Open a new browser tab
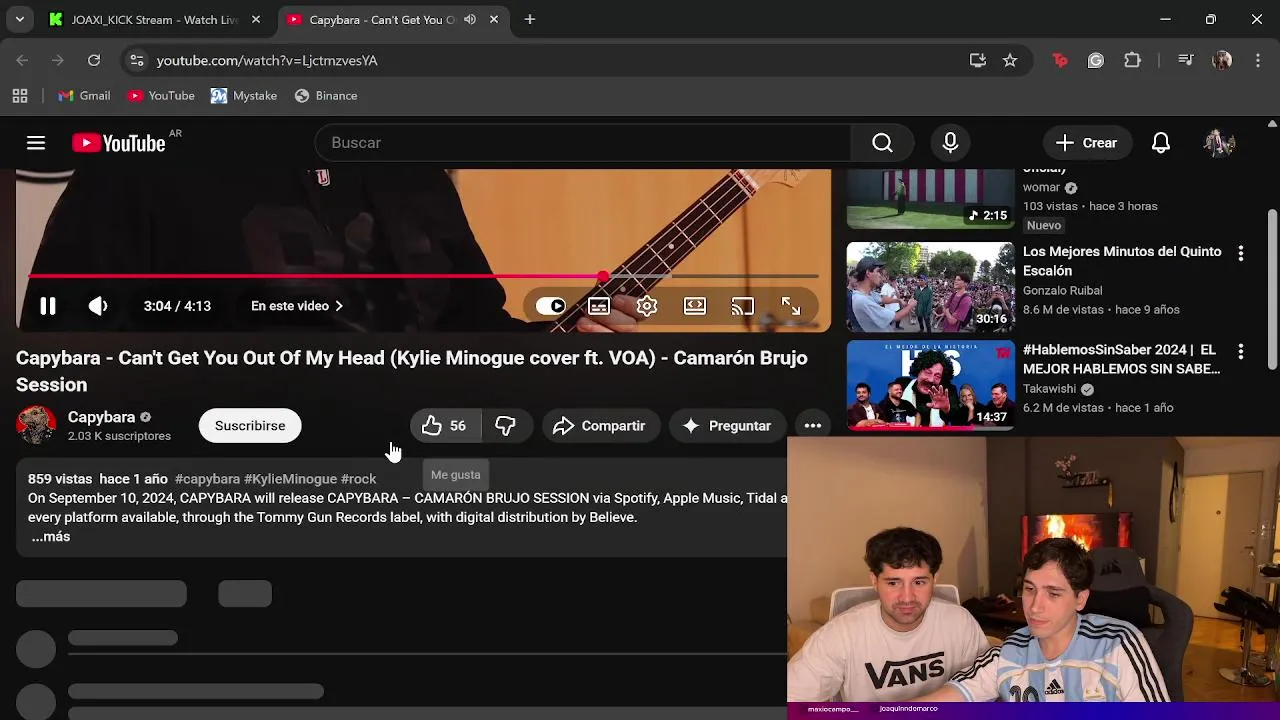1280x720 pixels. 530,19
